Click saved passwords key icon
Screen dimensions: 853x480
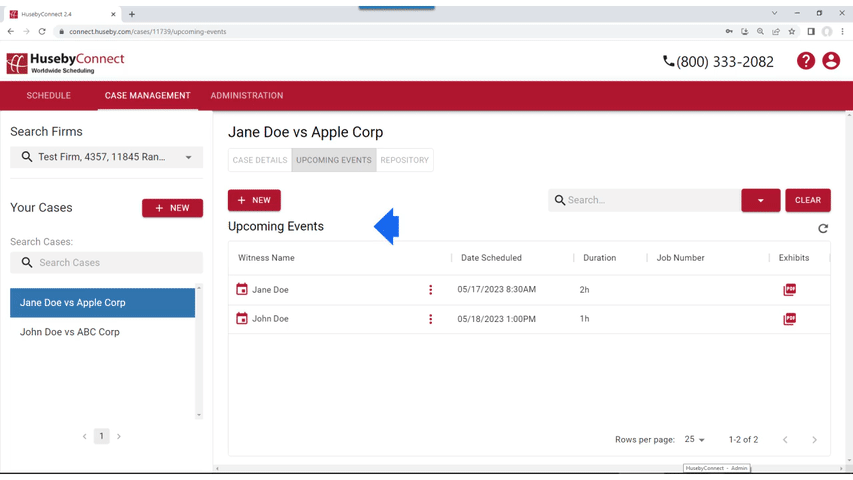tap(729, 32)
